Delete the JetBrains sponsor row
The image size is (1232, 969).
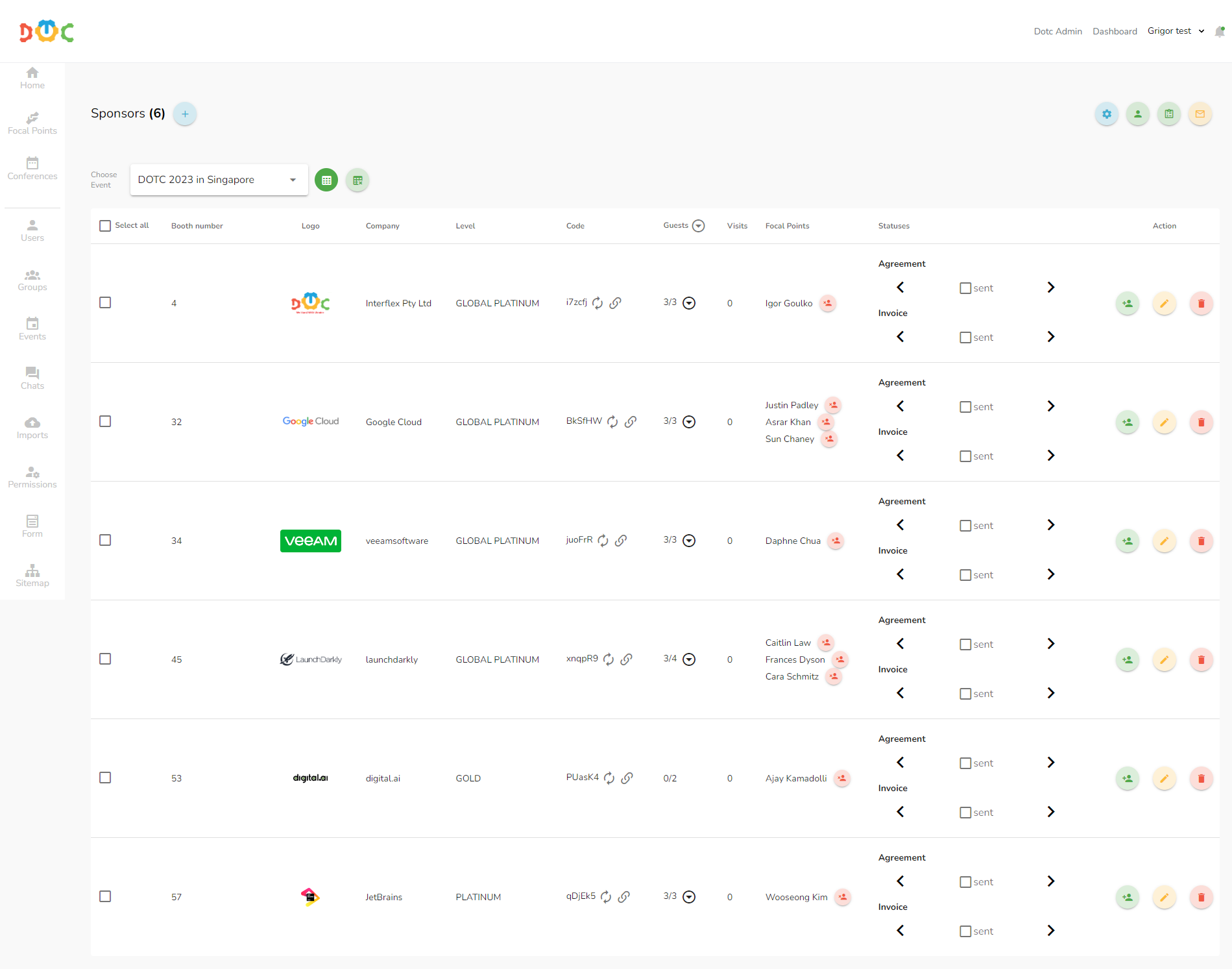click(1201, 897)
